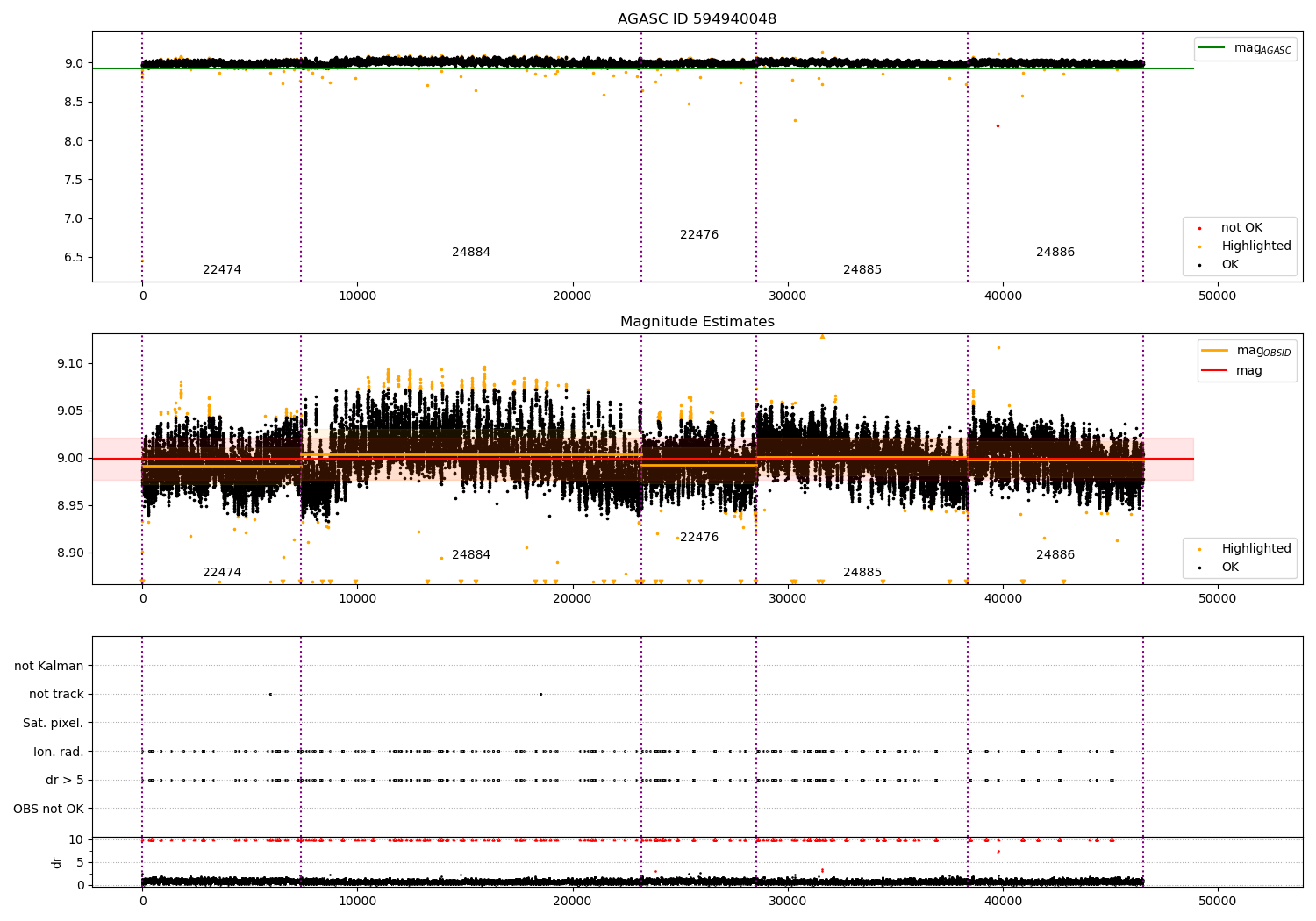This screenshot has height=921, width=1316.
Task: Click the '8.0' y-axis tick label
Action: (73, 141)
